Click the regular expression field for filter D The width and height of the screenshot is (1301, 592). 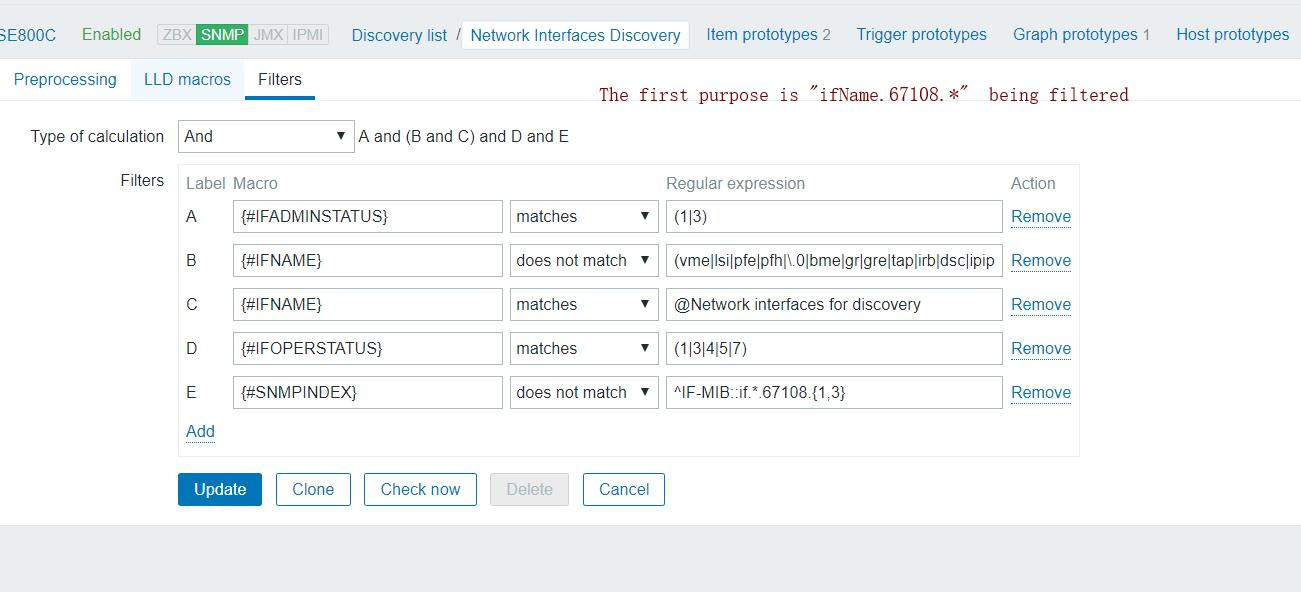pos(834,349)
